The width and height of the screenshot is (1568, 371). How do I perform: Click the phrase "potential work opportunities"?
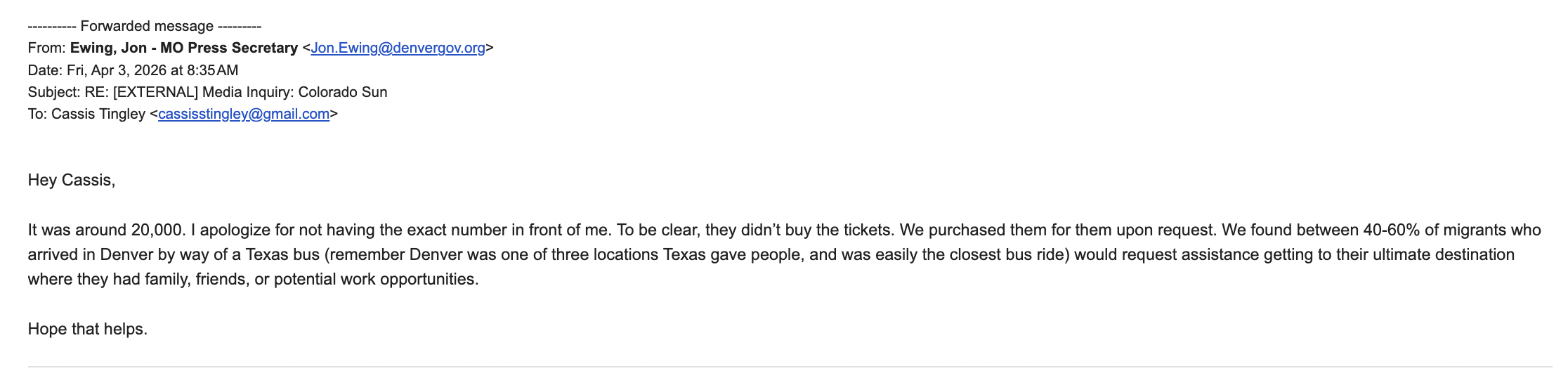[374, 279]
